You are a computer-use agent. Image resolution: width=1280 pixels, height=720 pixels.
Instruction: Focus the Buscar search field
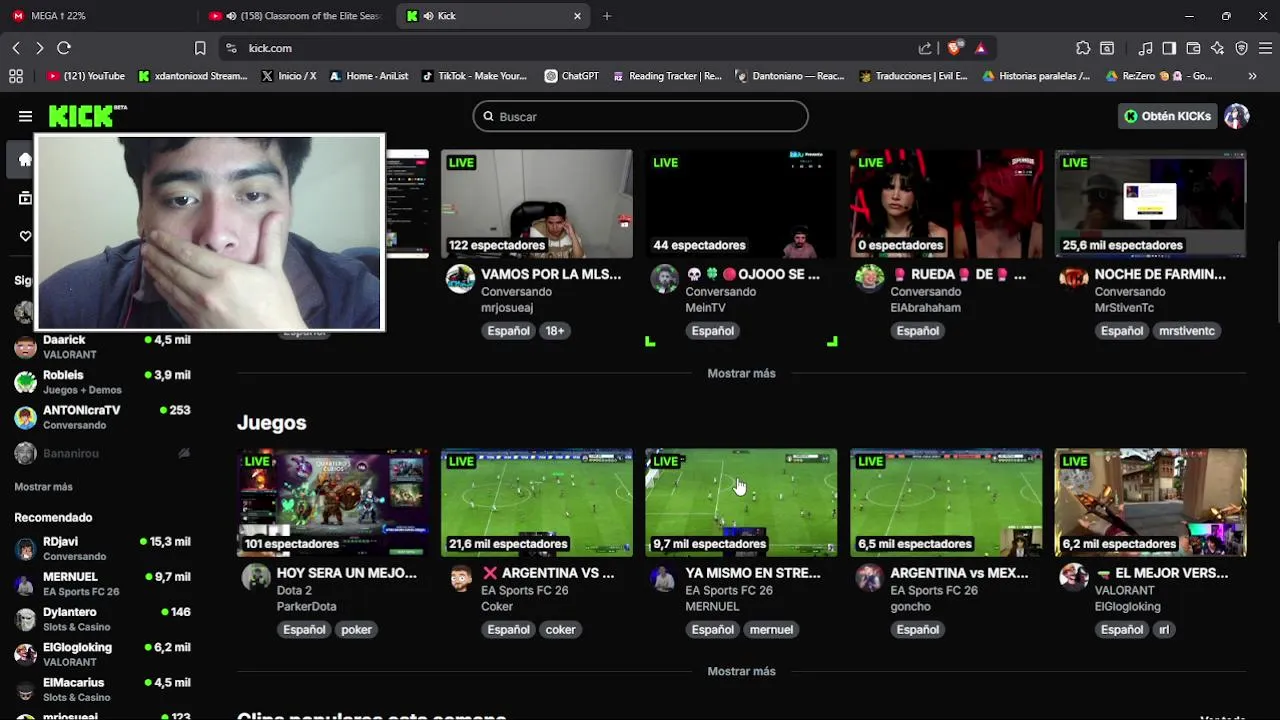[640, 116]
